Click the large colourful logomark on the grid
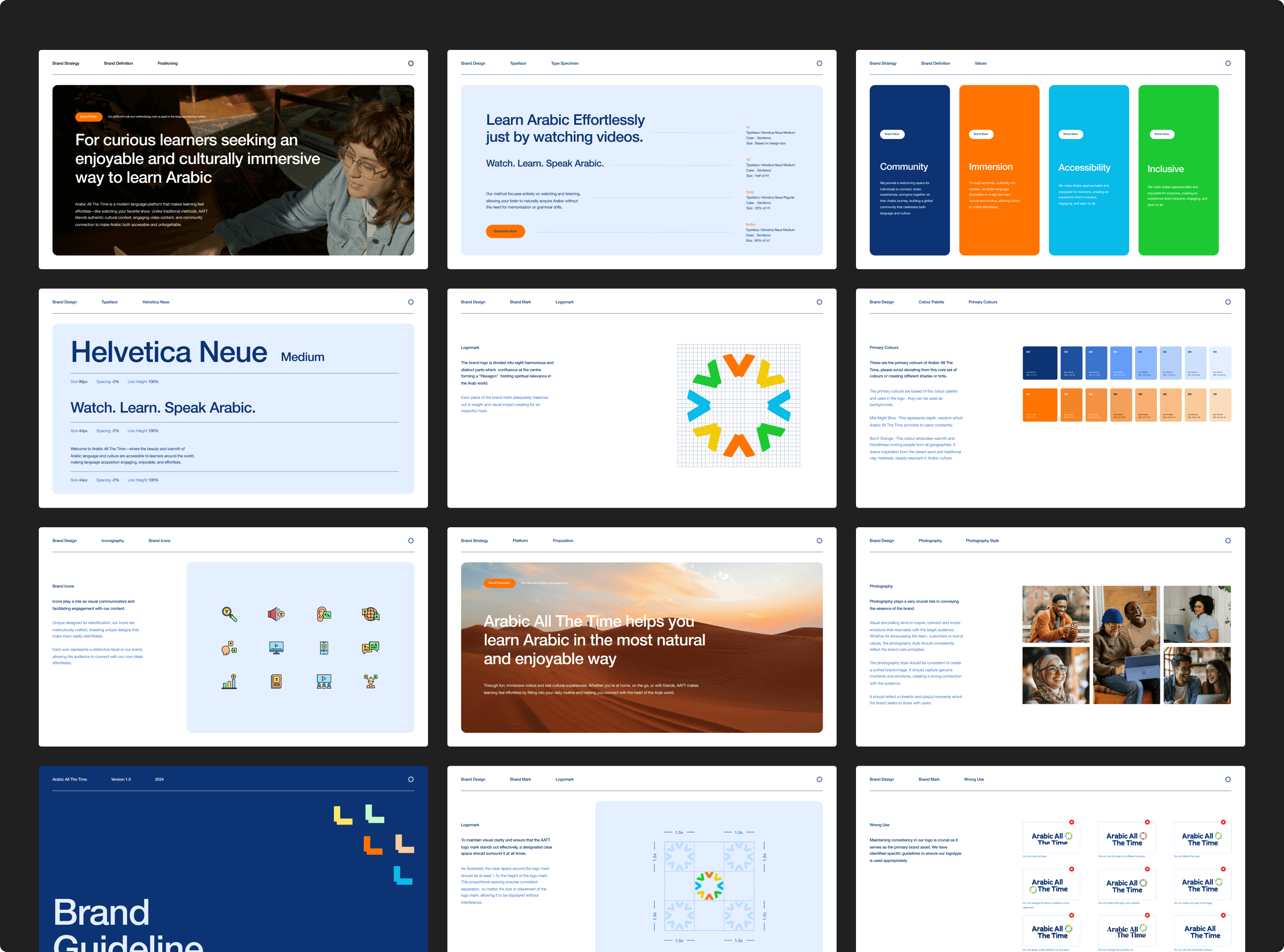Image resolution: width=1284 pixels, height=952 pixels. click(739, 405)
